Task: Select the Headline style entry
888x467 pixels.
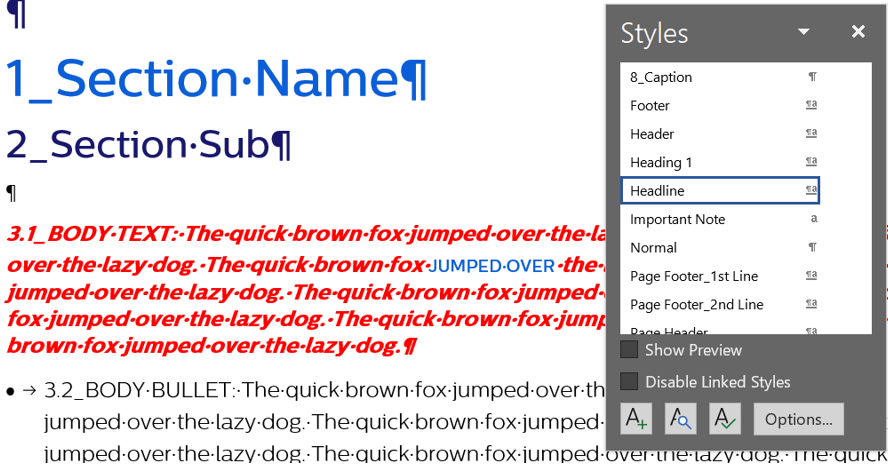Action: [x=657, y=191]
